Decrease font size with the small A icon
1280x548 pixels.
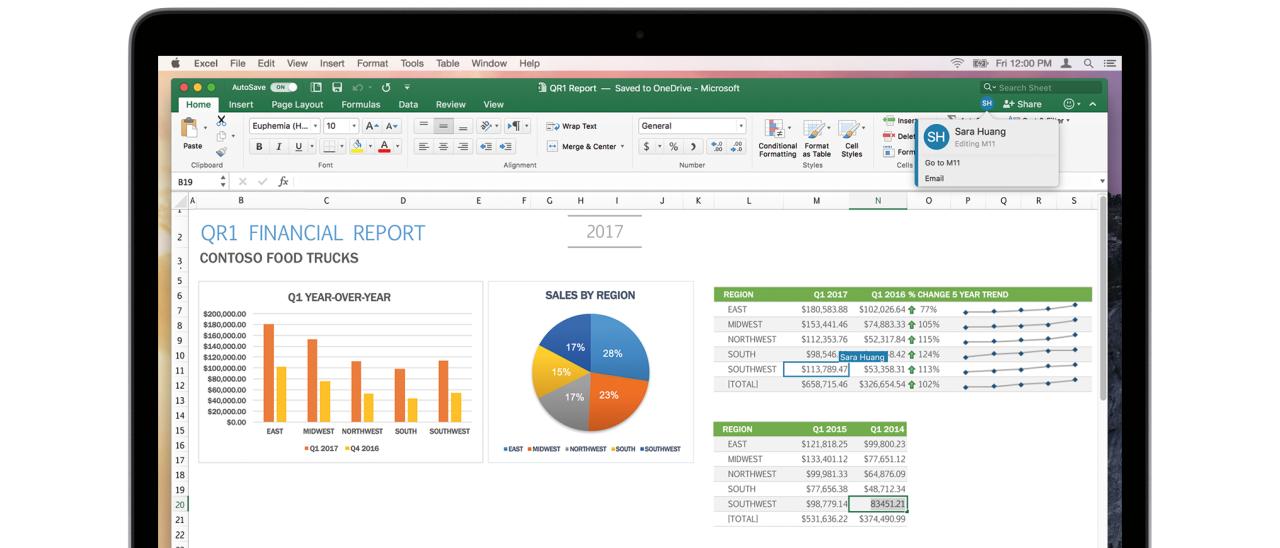pos(391,126)
